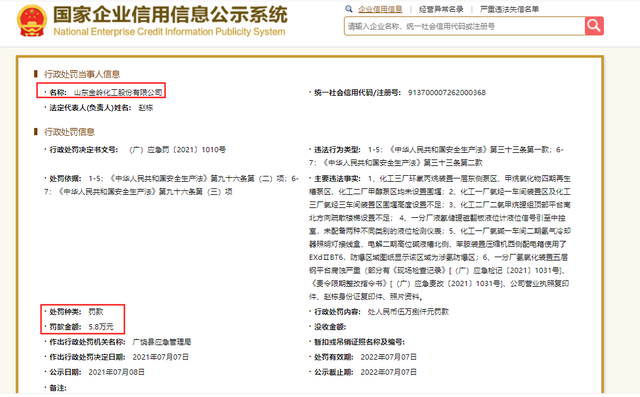
Task: Click the 处罚有效期 date value
Action: 389,357
